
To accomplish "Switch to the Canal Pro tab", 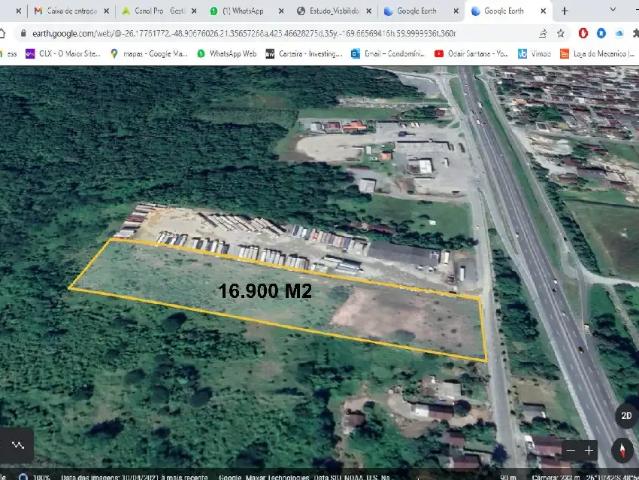I will tap(154, 11).
